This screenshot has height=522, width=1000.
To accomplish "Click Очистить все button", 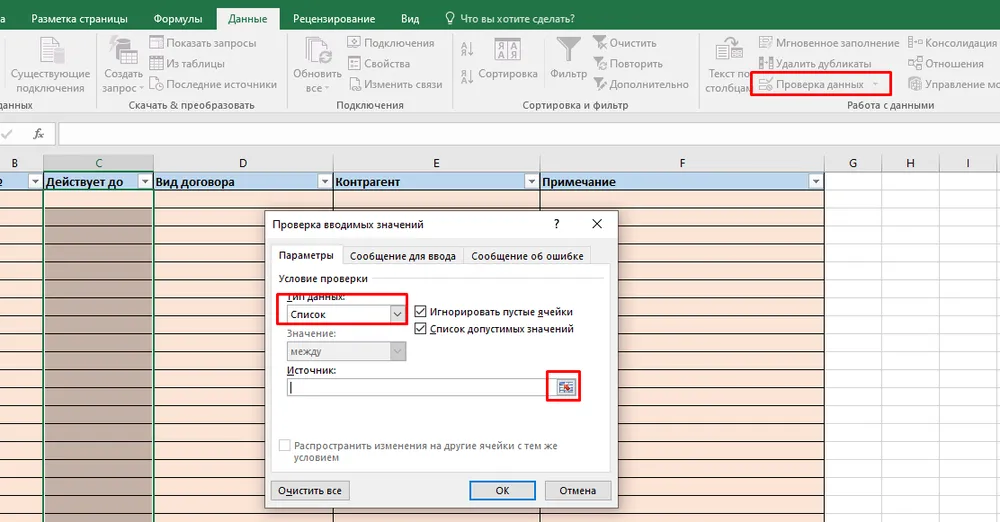I will (310, 490).
